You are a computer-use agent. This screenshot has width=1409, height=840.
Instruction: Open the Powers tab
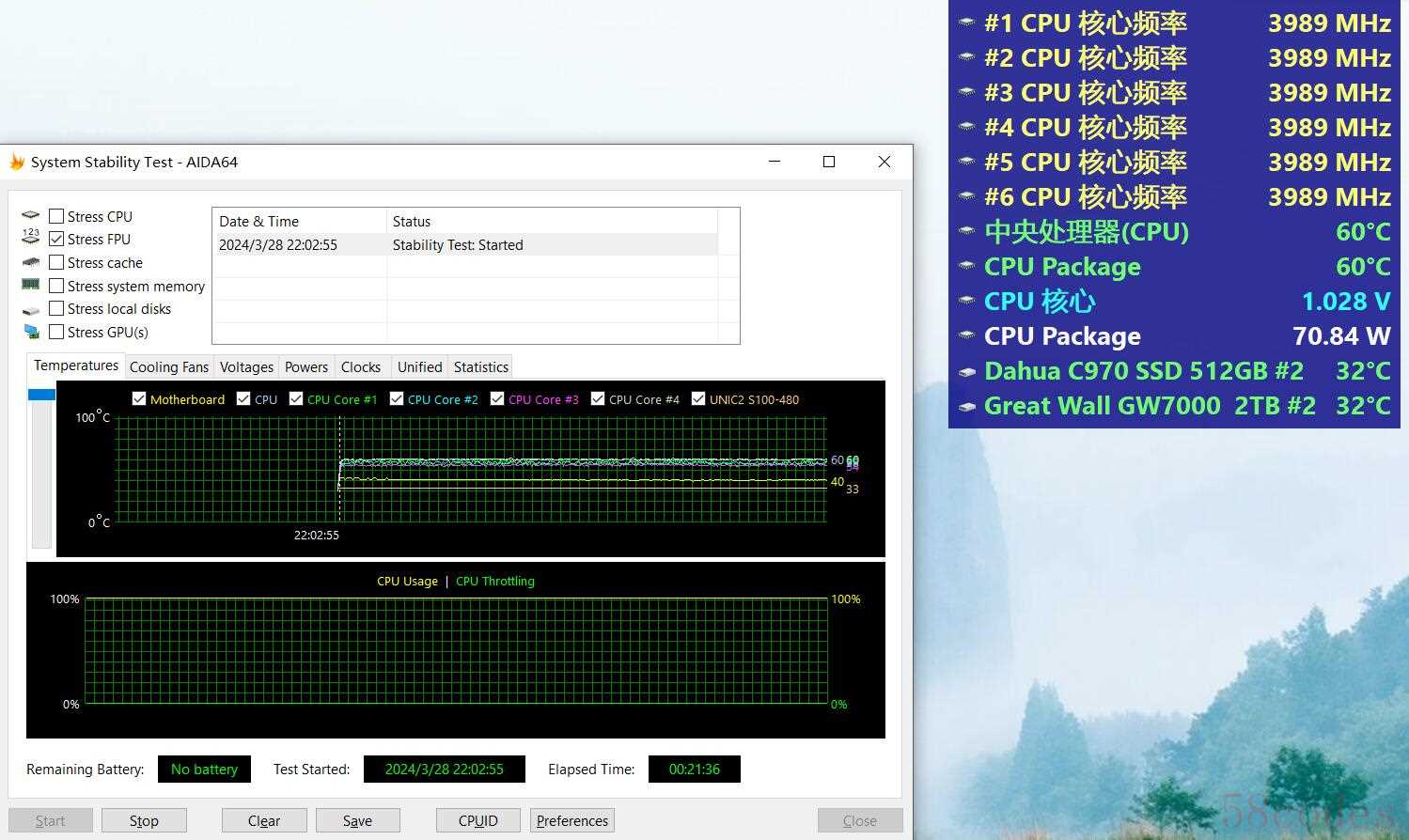click(306, 367)
